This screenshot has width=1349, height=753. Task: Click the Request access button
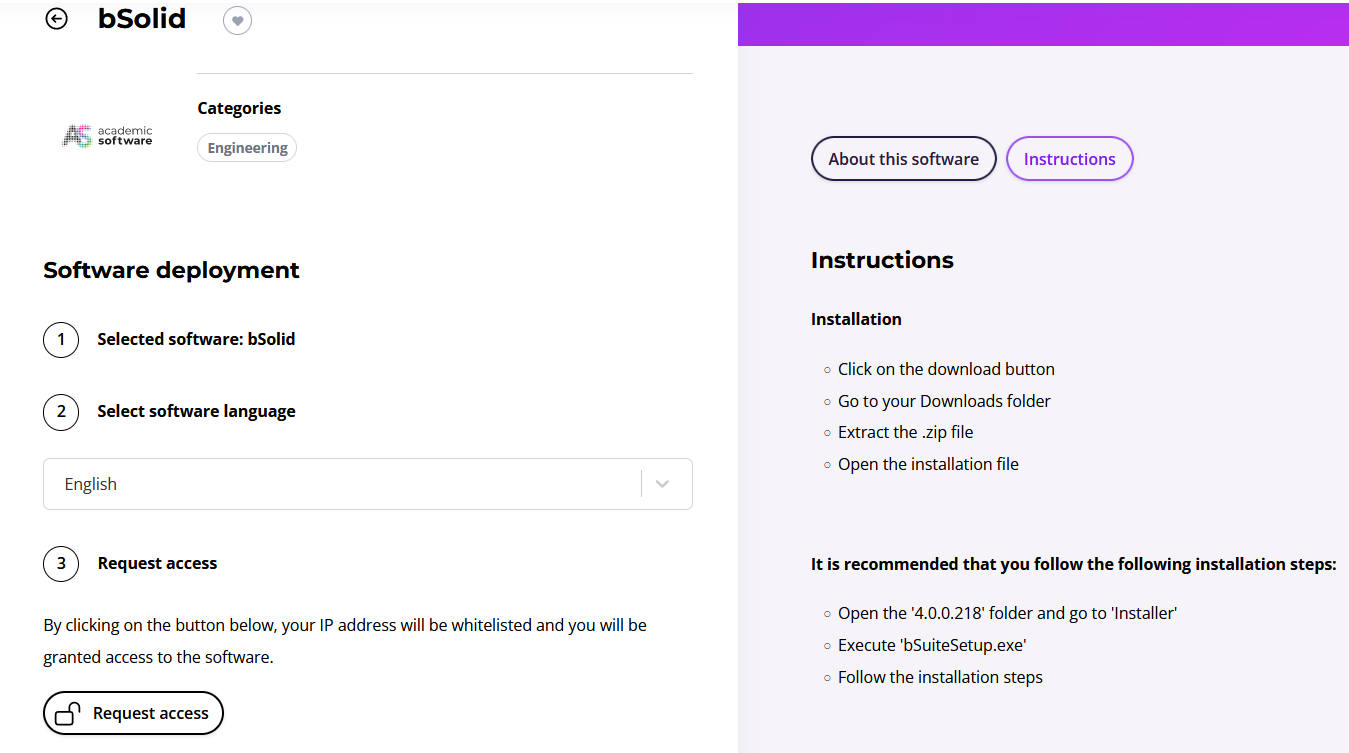133,712
